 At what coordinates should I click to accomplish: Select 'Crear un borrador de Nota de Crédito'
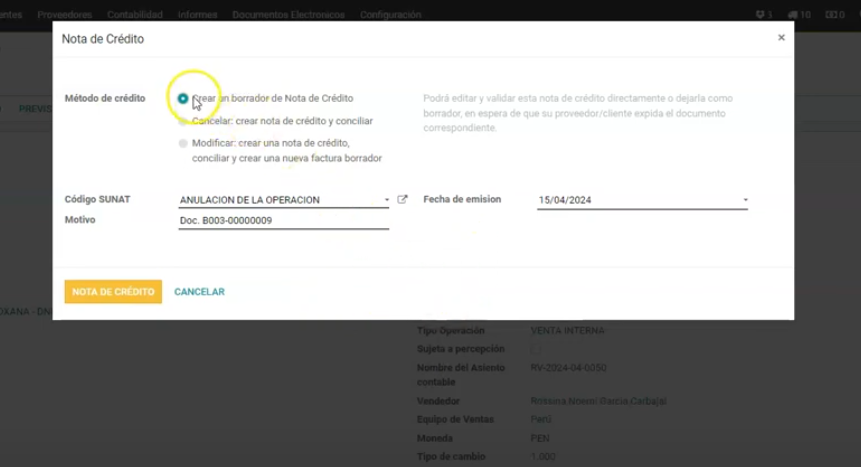point(183,98)
